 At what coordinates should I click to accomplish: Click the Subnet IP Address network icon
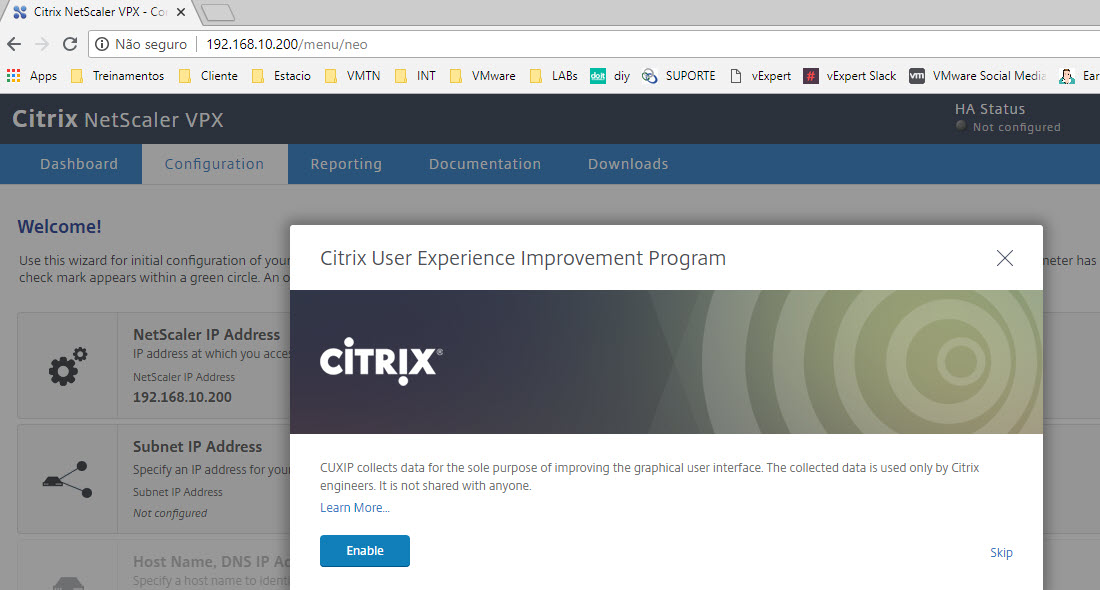tap(68, 478)
